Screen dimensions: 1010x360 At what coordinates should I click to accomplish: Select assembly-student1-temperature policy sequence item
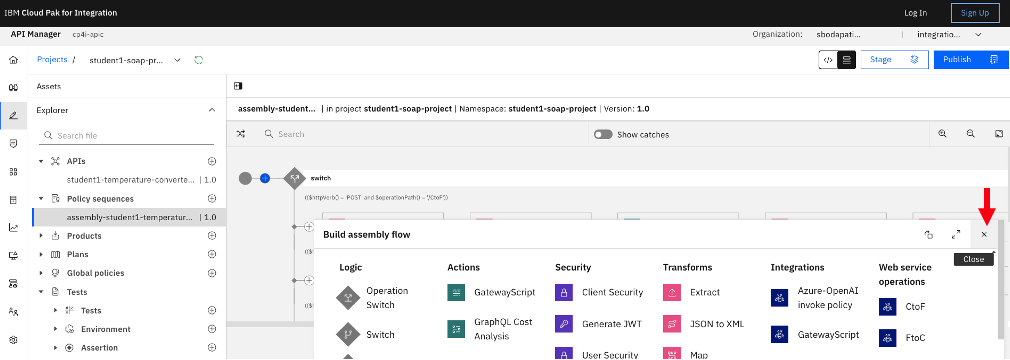point(129,217)
